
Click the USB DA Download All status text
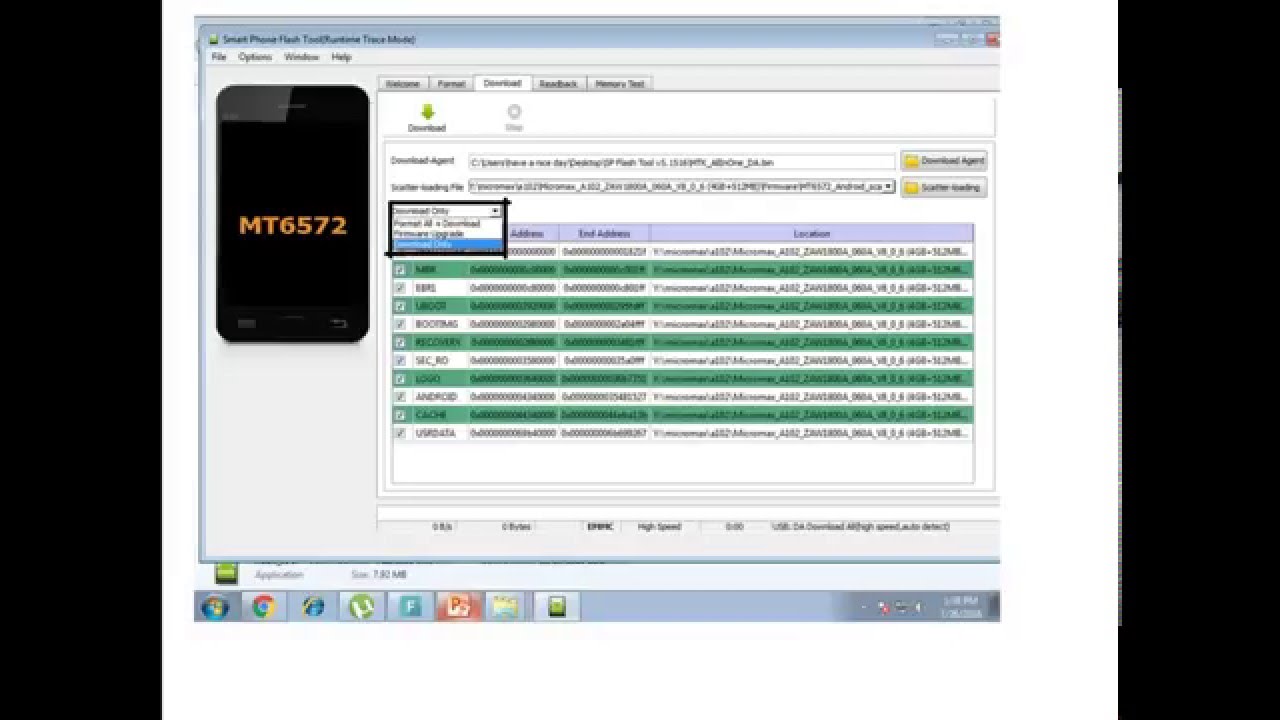(861, 526)
